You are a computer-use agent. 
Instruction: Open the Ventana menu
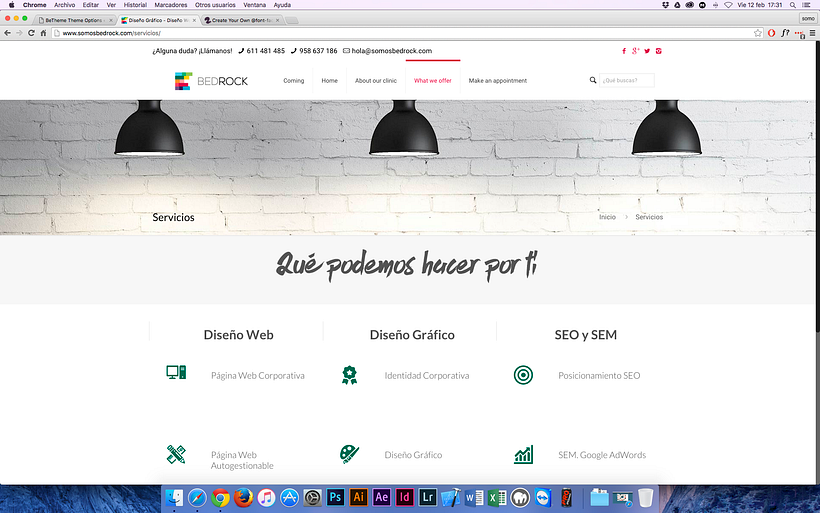tap(254, 5)
